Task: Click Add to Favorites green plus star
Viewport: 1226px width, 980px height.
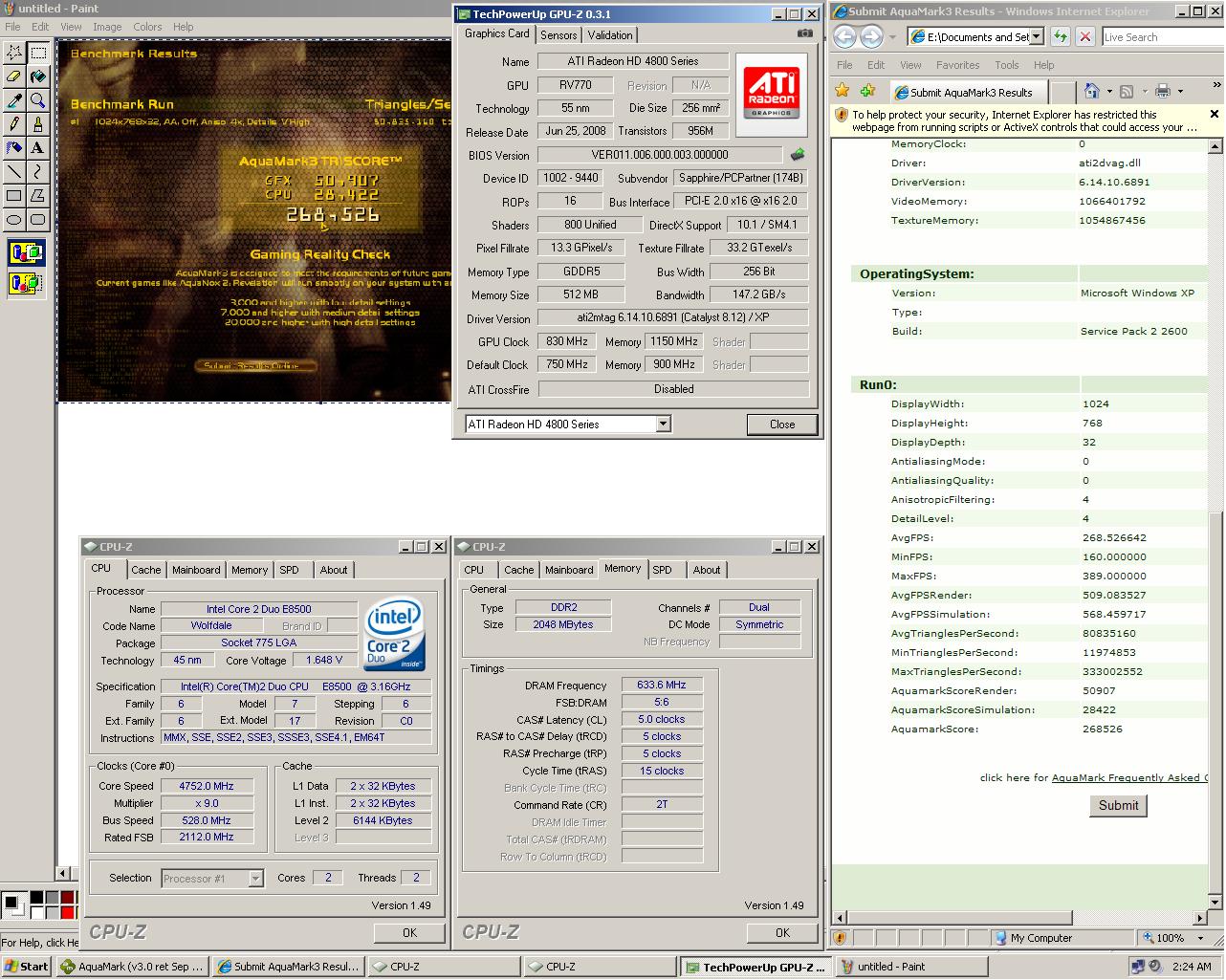Action: coord(867,91)
